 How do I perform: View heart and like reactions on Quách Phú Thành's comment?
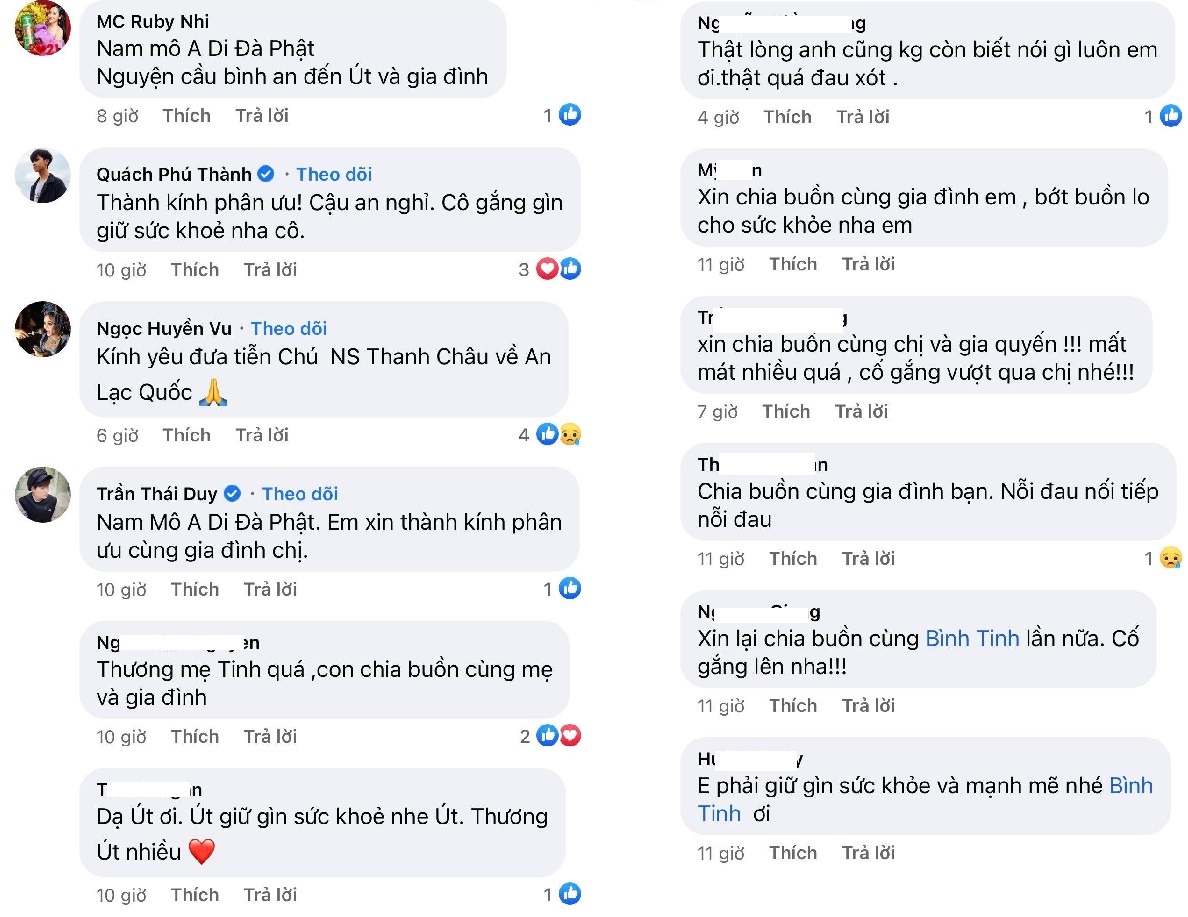559,269
